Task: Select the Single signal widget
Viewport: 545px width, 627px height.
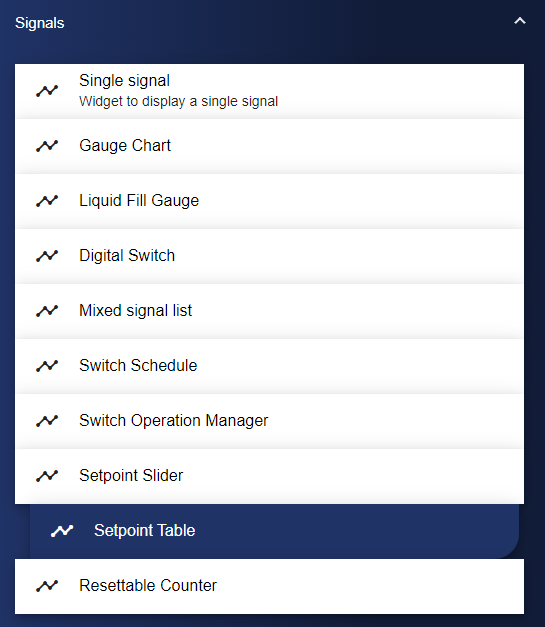Action: (269, 91)
